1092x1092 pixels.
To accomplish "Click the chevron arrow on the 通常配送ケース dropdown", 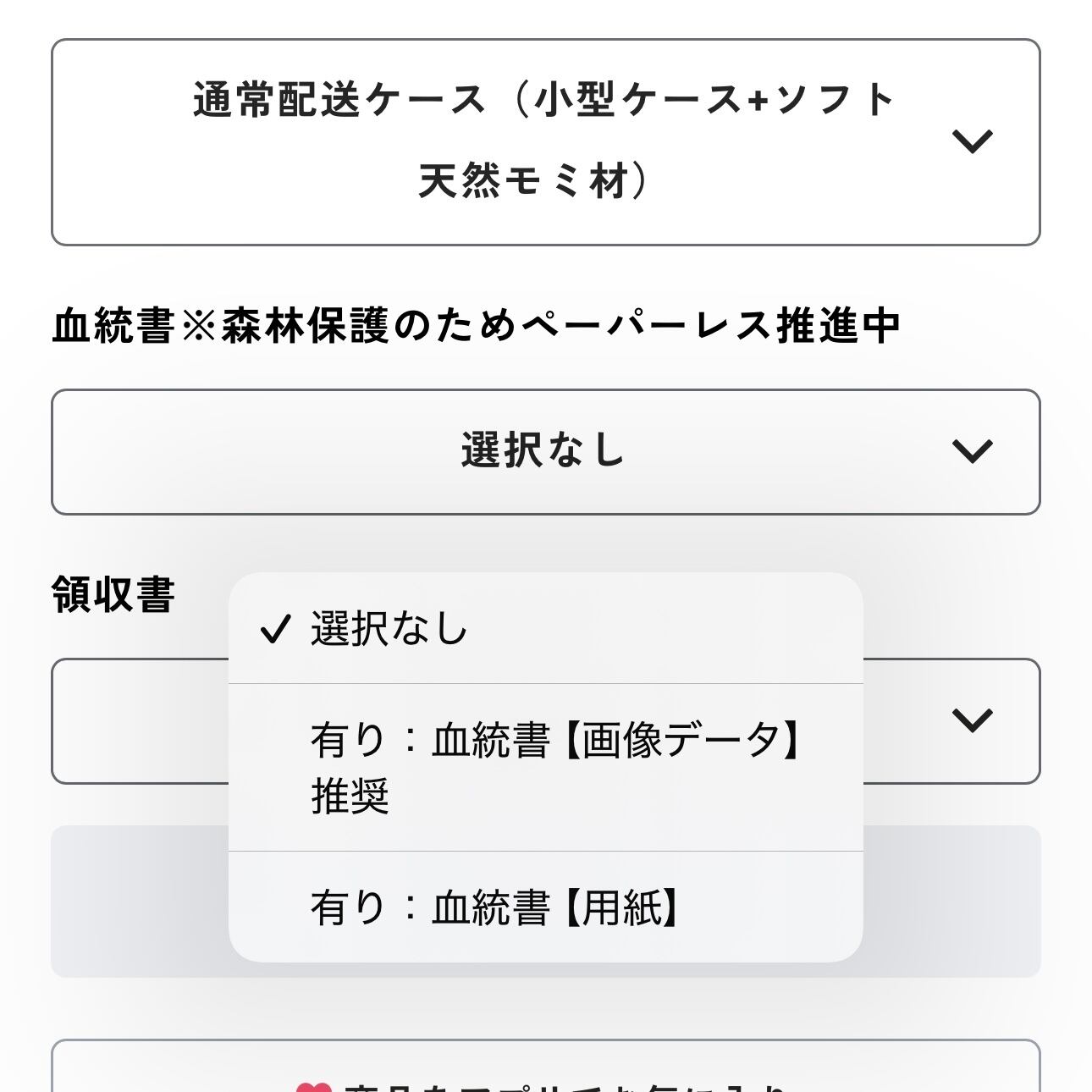I will click(972, 141).
